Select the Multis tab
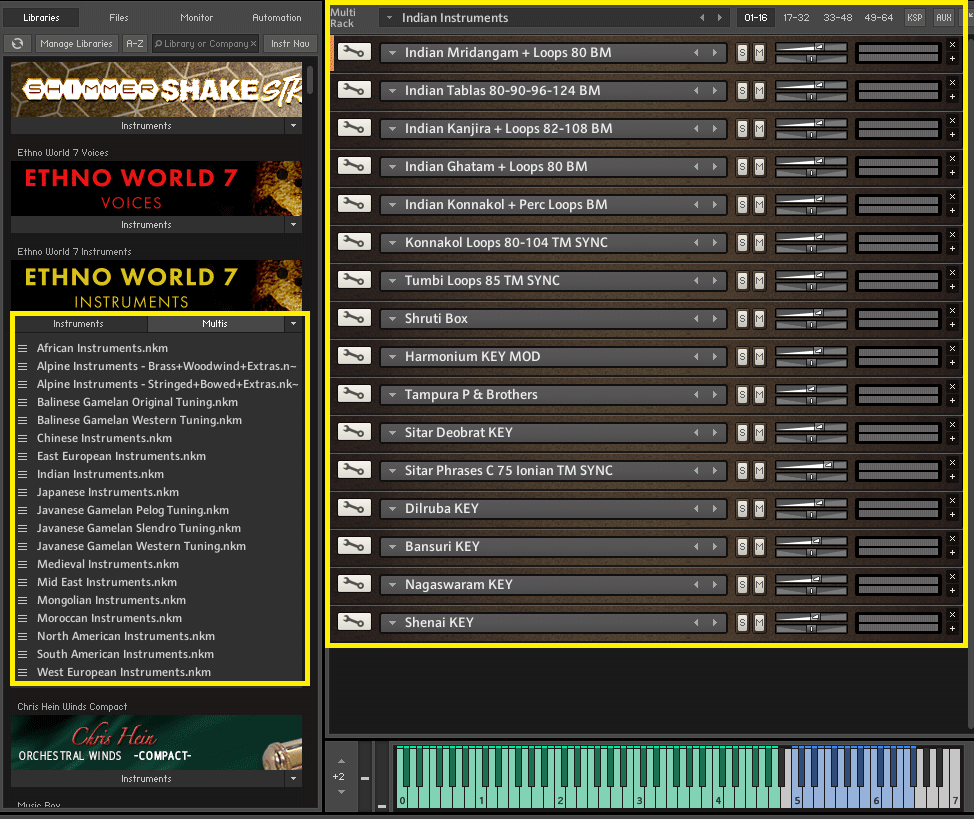This screenshot has width=974, height=819. click(215, 323)
